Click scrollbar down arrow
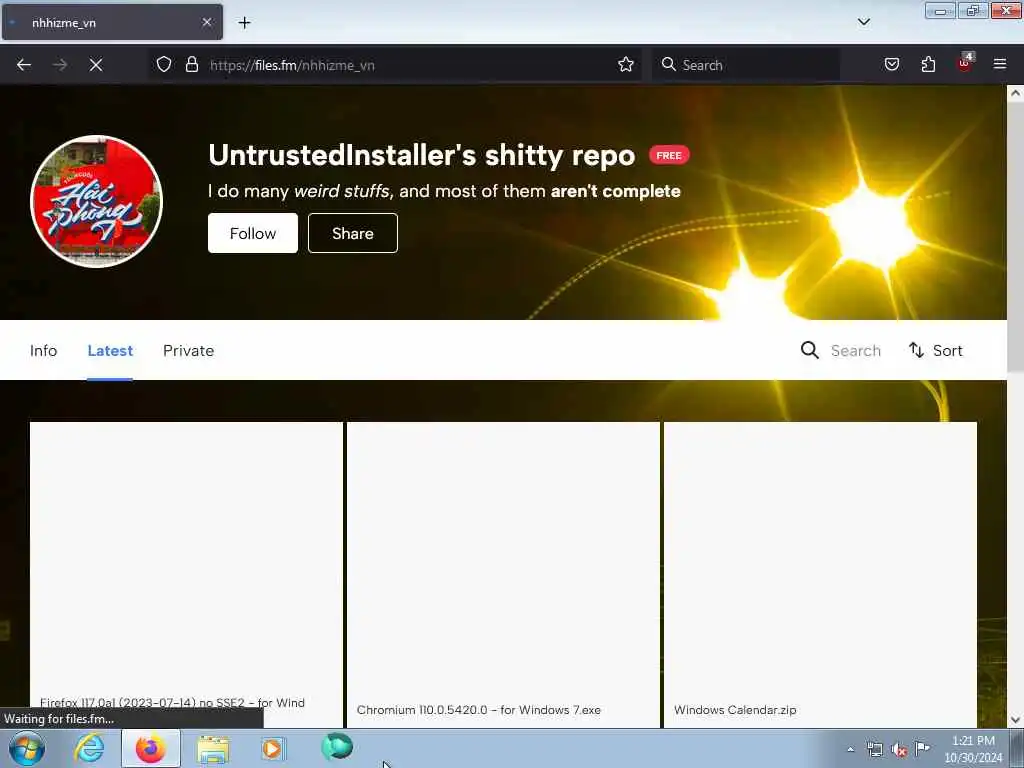This screenshot has width=1024, height=768. pyautogui.click(x=1015, y=720)
